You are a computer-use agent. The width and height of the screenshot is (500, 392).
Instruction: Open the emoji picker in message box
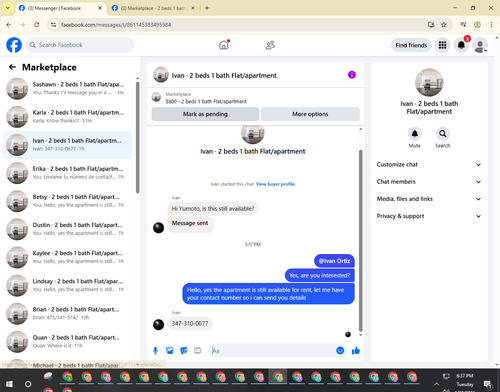[x=340, y=350]
